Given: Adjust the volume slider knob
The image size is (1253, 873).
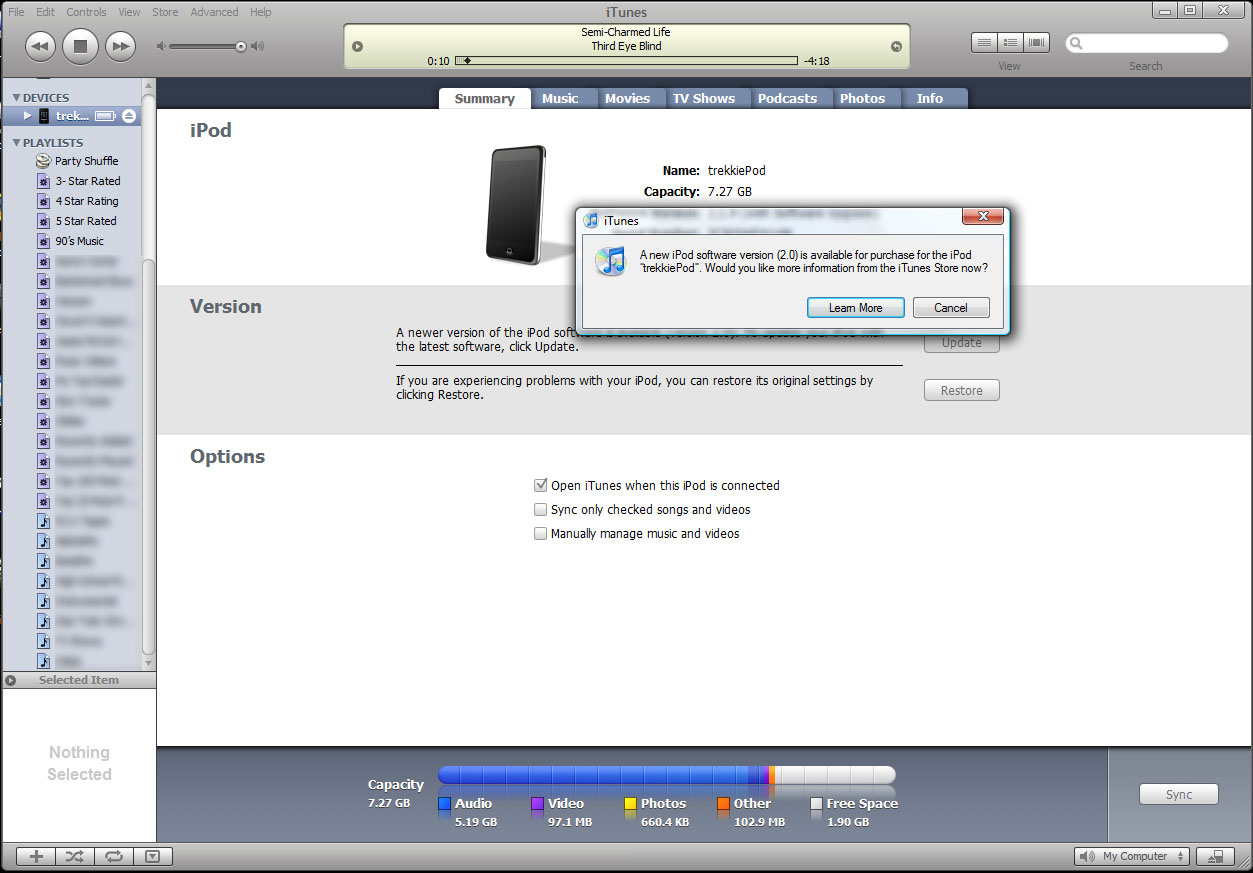Looking at the screenshot, I should (240, 46).
